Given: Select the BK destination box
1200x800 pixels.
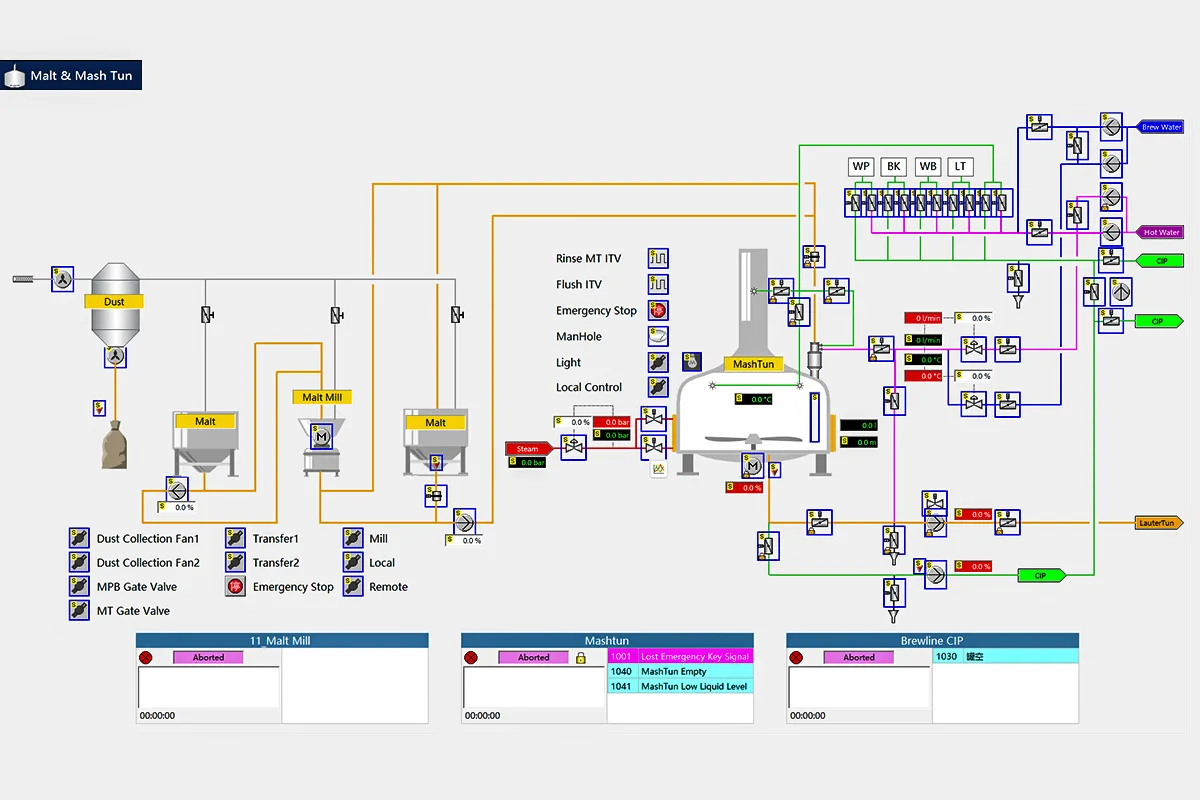Looking at the screenshot, I should pyautogui.click(x=894, y=166).
